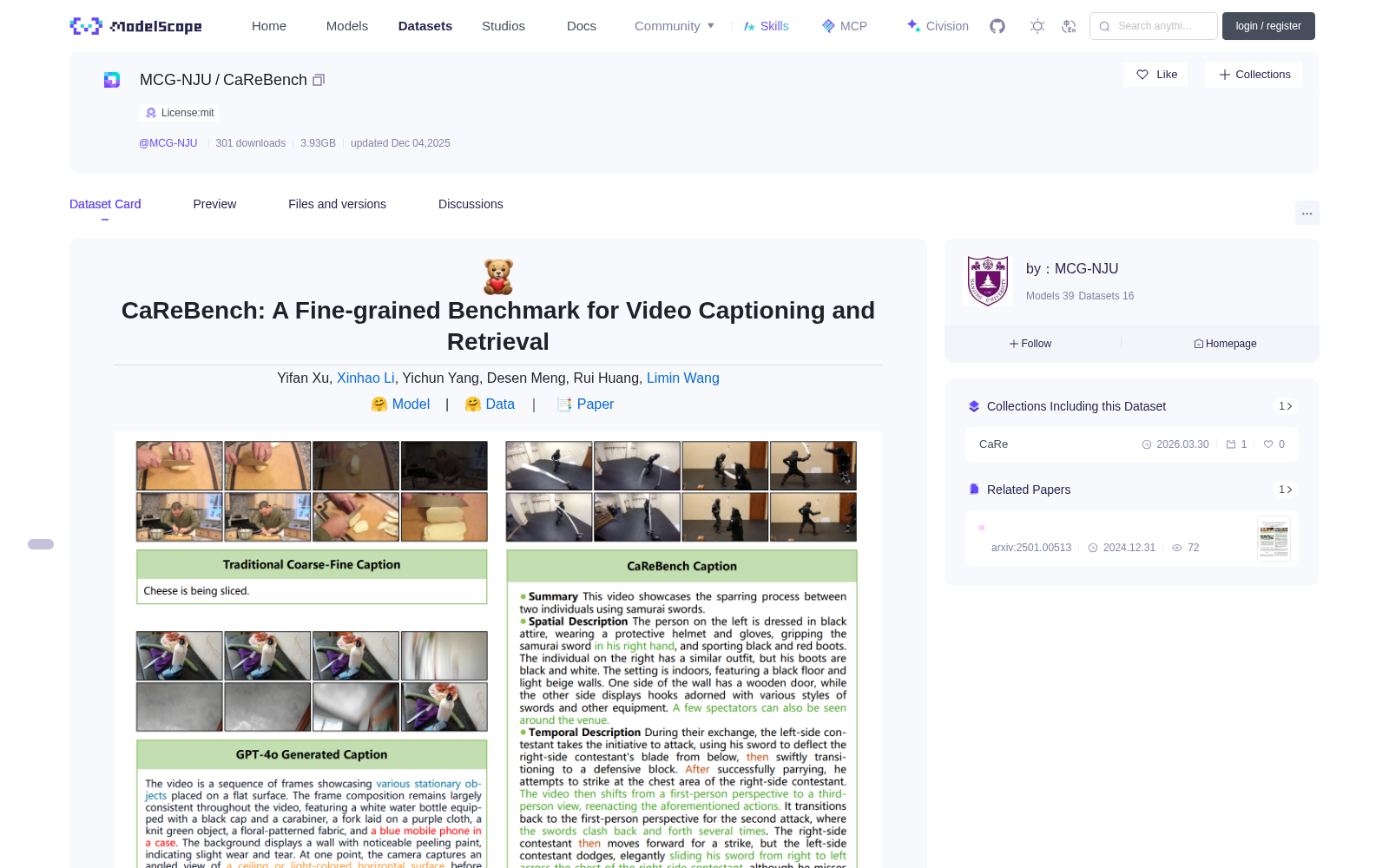Open Limin Wang author link
This screenshot has width=1389, height=868.
tap(683, 378)
